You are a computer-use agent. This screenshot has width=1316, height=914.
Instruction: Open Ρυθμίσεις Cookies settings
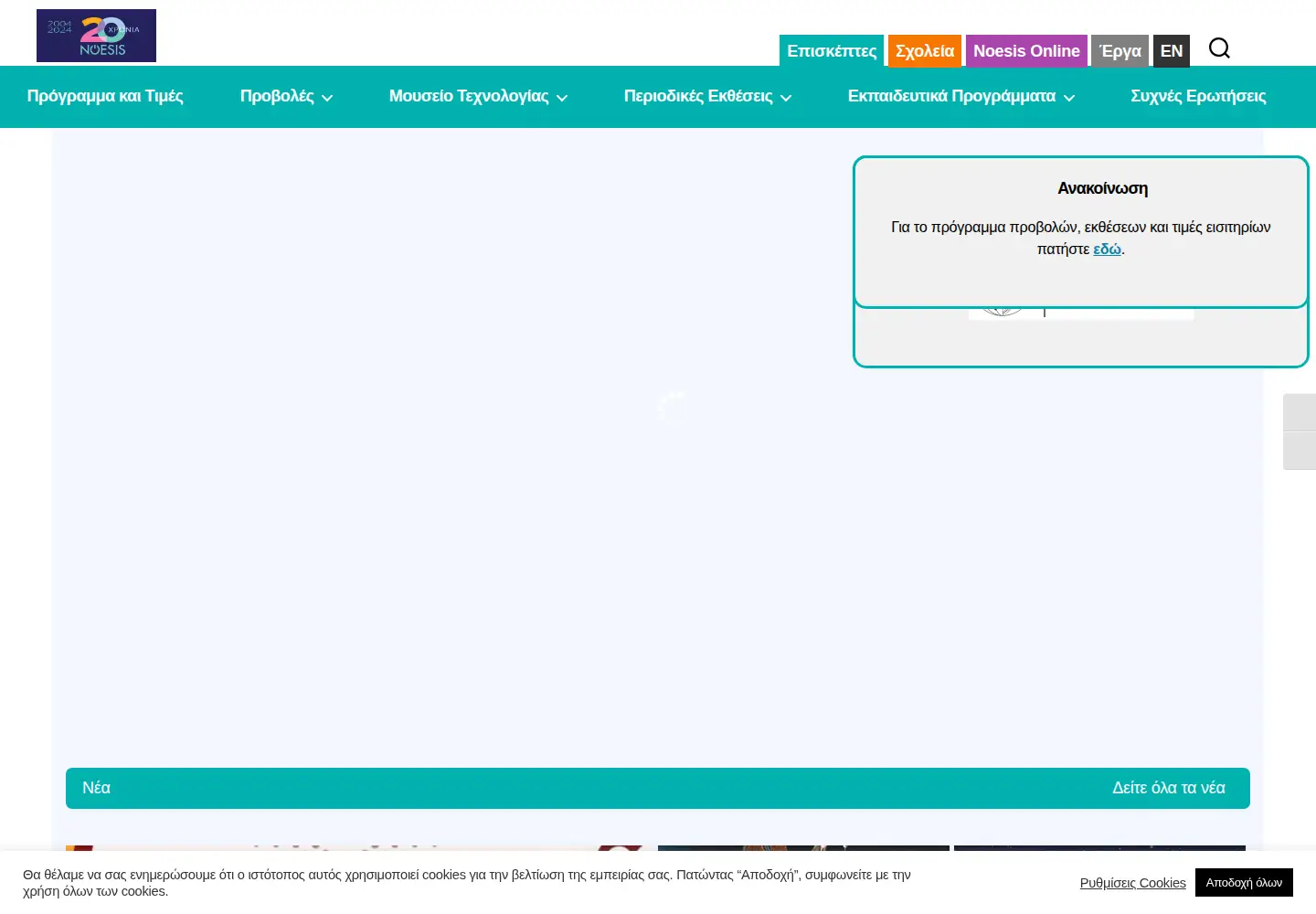tap(1132, 883)
